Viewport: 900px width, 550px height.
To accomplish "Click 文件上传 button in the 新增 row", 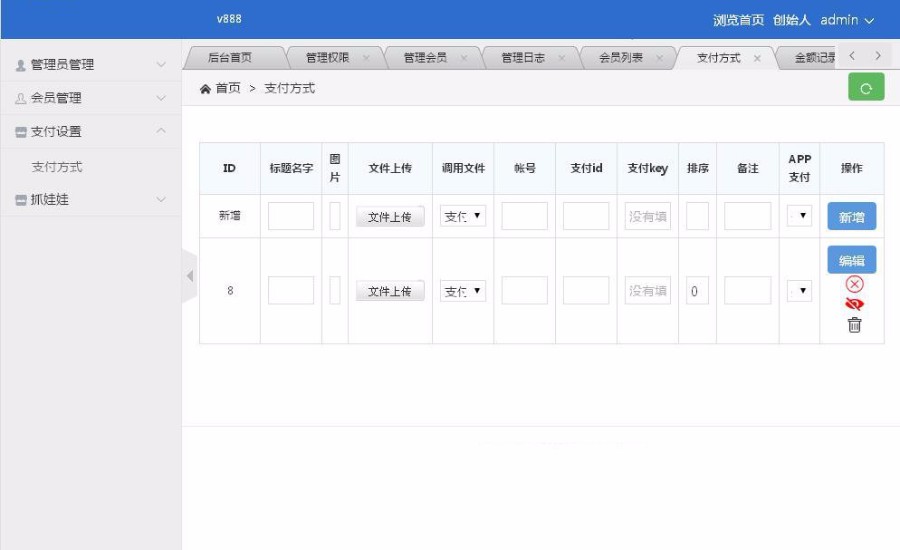I will pos(390,216).
